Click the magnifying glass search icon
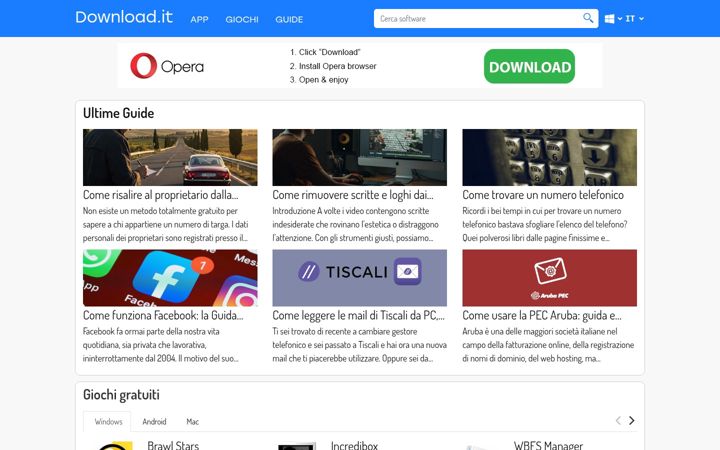The width and height of the screenshot is (720, 450). point(588,18)
